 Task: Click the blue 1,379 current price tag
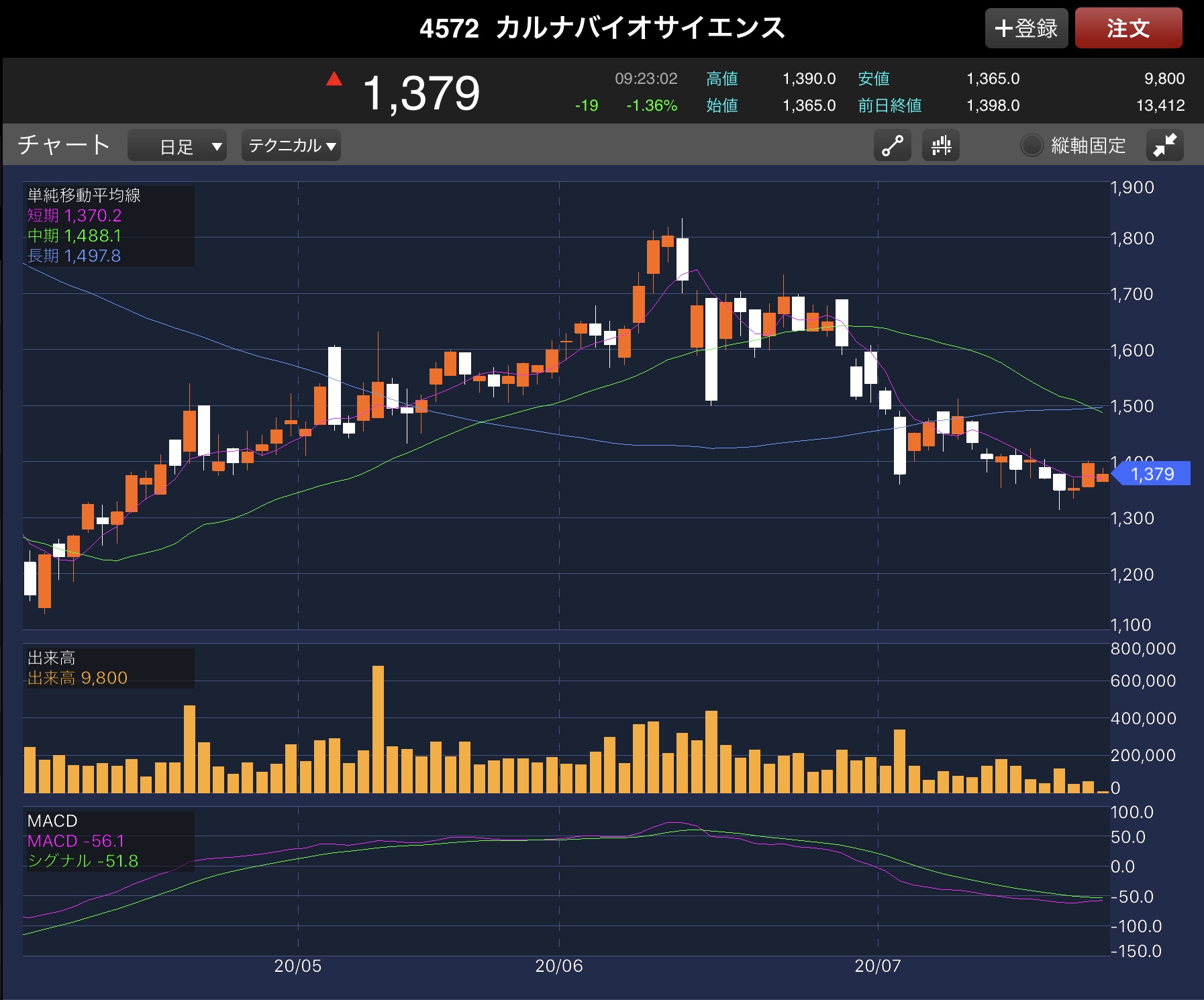1152,474
